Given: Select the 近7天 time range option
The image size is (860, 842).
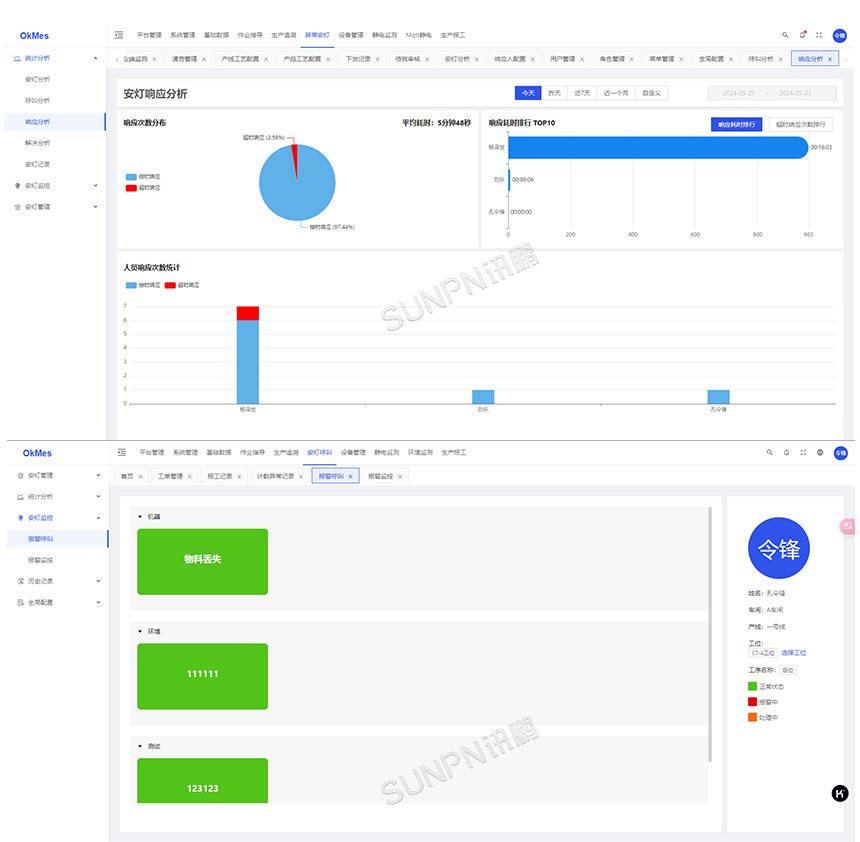Looking at the screenshot, I should click(581, 93).
